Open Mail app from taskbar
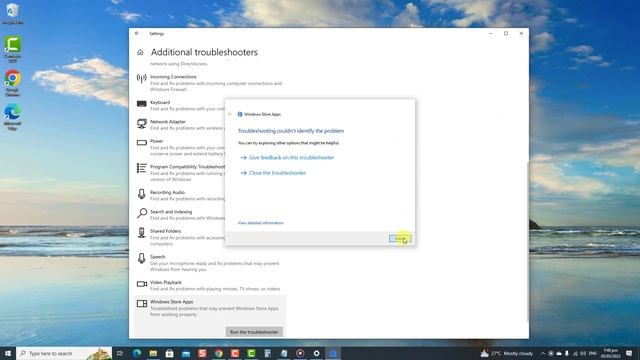The width and height of the screenshot is (640, 360). click(186, 353)
